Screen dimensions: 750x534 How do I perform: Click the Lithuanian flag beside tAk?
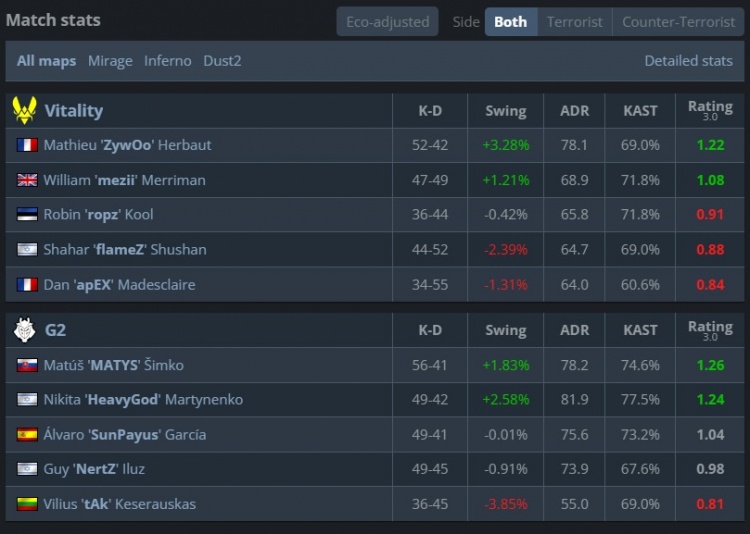coord(27,504)
